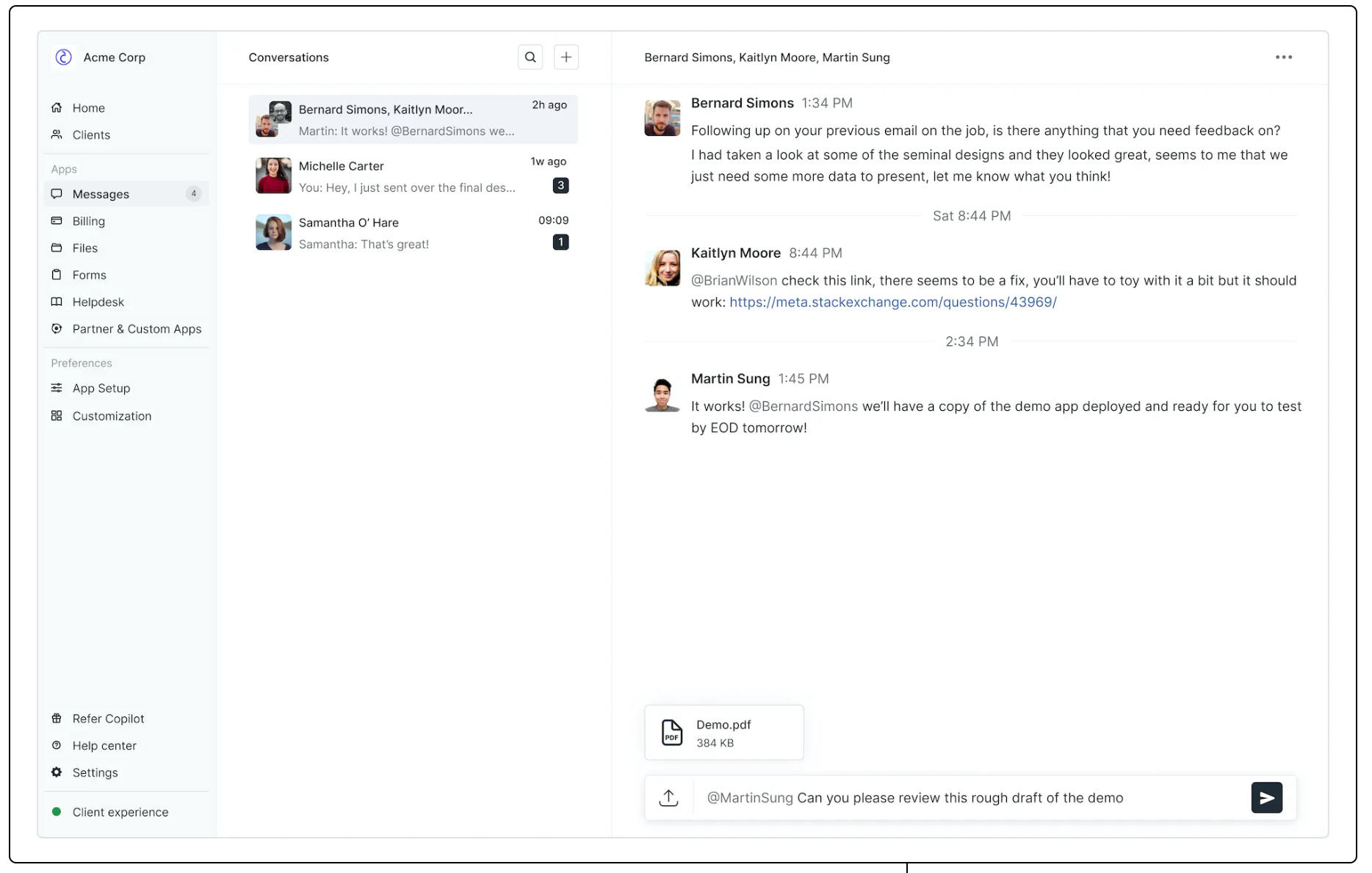Start a new conversation with the plus button
Viewport: 1372px width, 873px height.
coord(566,57)
